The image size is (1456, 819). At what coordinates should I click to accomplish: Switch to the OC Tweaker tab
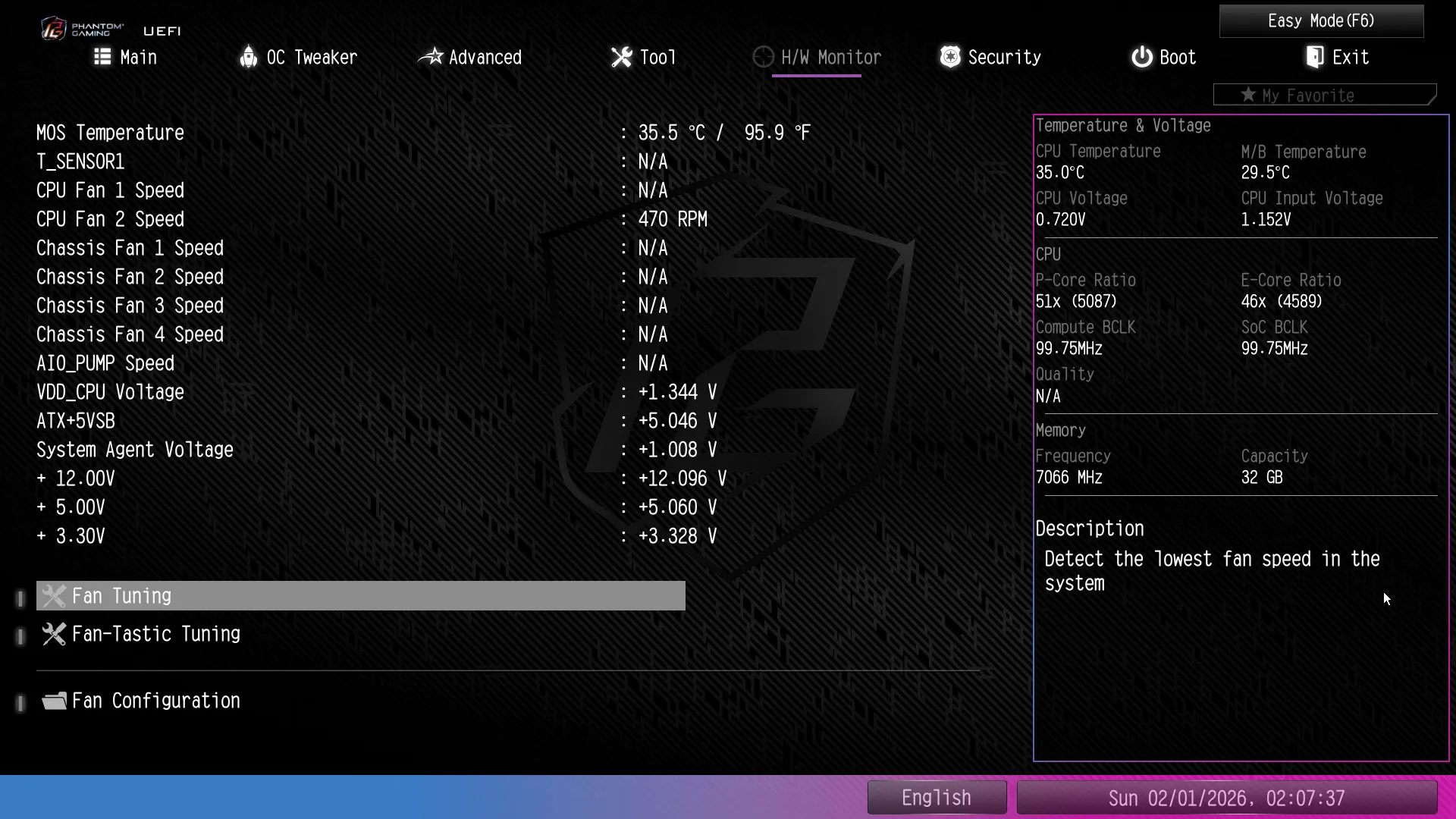311,58
